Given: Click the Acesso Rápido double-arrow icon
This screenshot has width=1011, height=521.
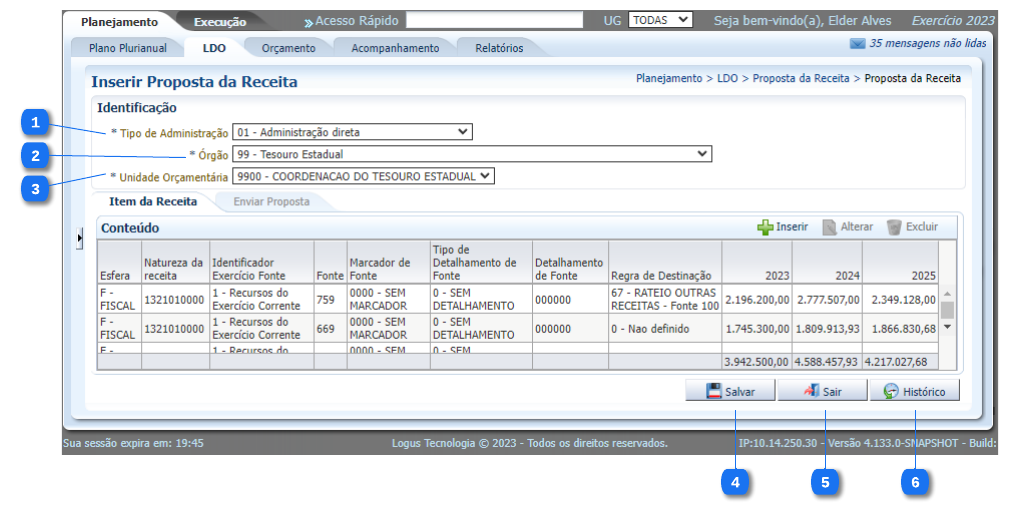Looking at the screenshot, I should [309, 21].
